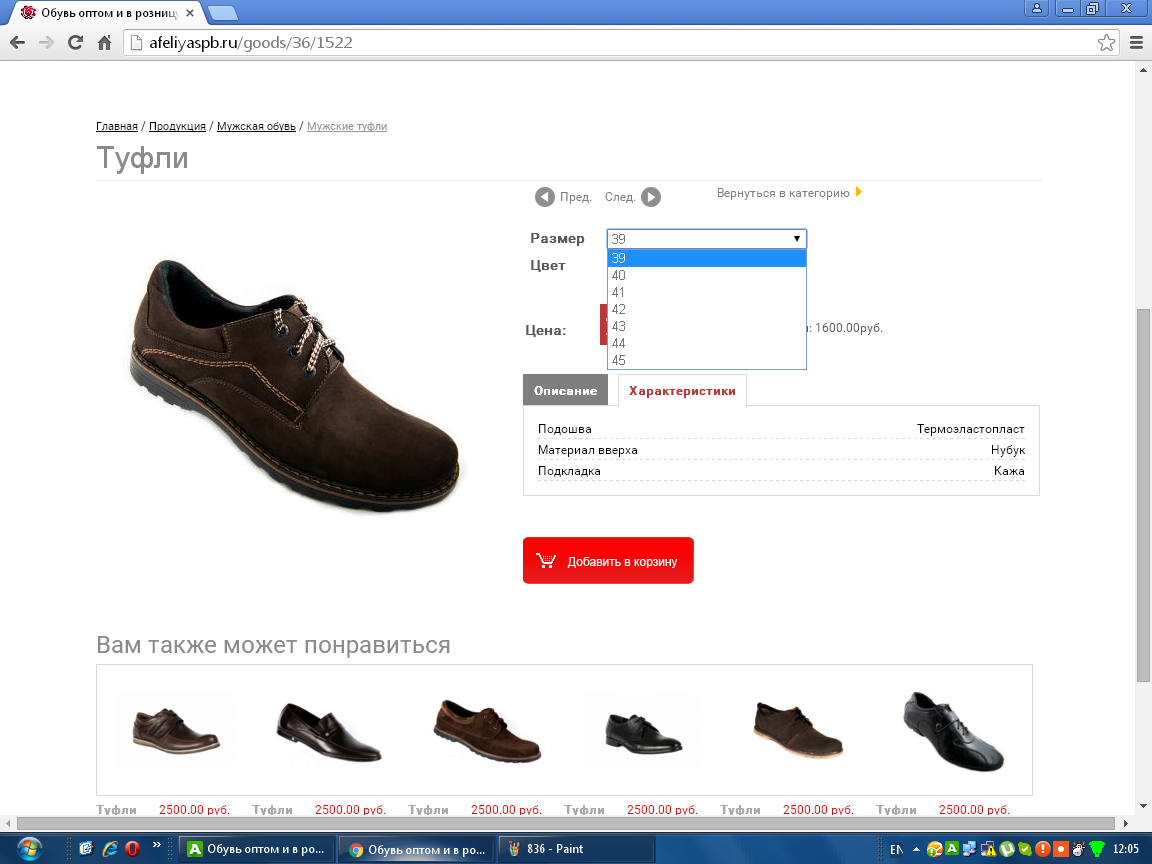Select size 45 in the dropdown list

[707, 360]
